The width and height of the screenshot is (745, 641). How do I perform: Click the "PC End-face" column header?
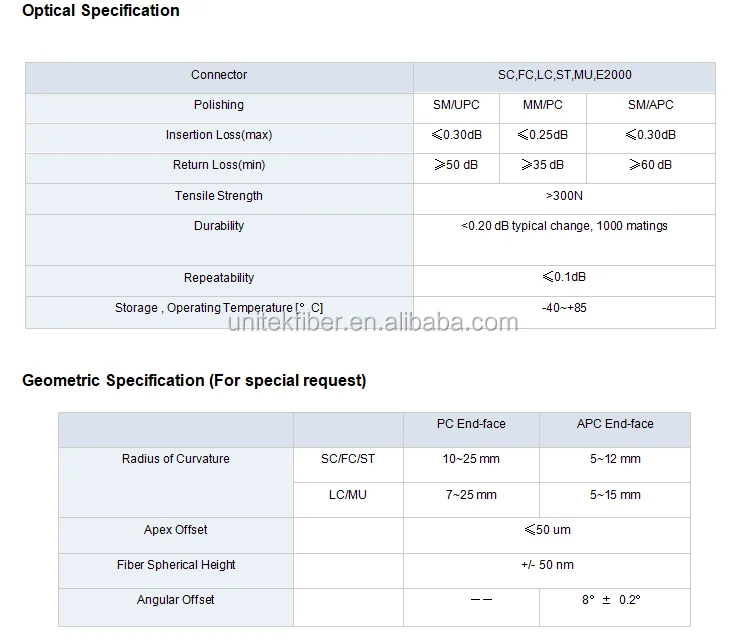click(471, 424)
